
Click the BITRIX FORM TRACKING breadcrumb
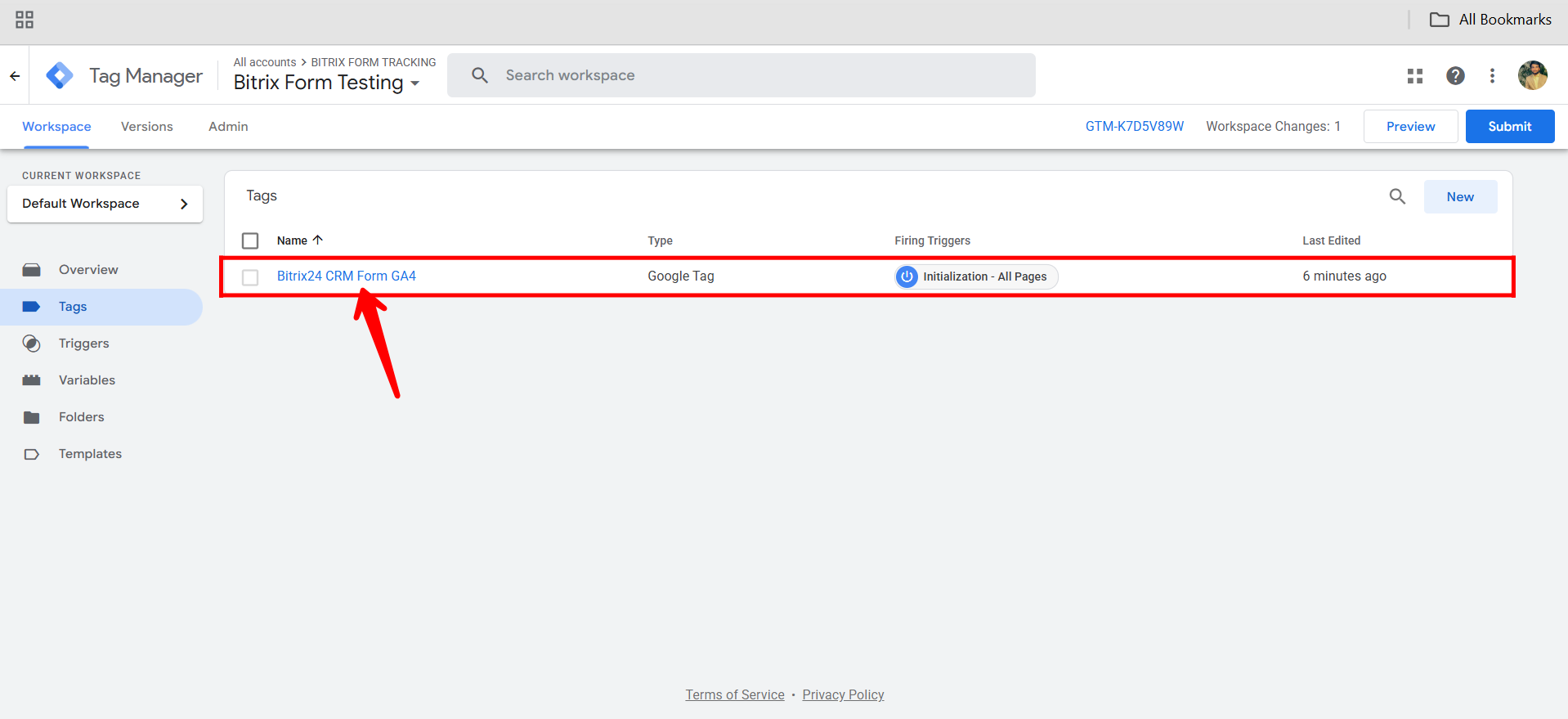tap(374, 62)
